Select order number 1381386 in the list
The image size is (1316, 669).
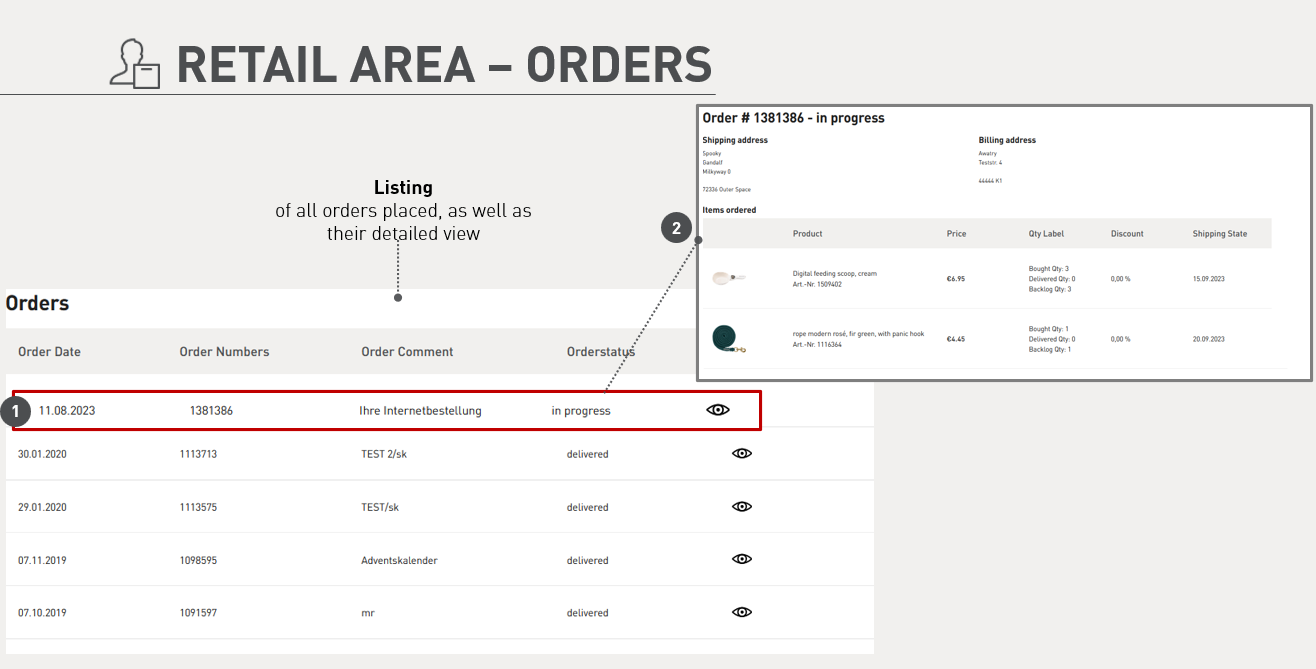coord(211,411)
